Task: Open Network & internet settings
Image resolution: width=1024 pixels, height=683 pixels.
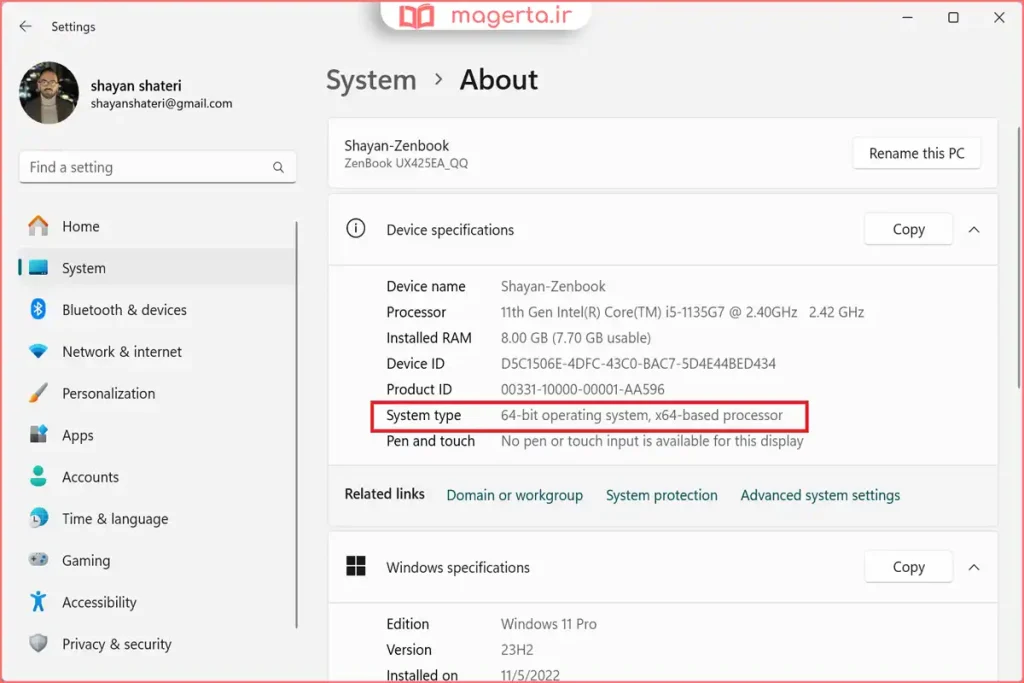Action: [x=121, y=352]
